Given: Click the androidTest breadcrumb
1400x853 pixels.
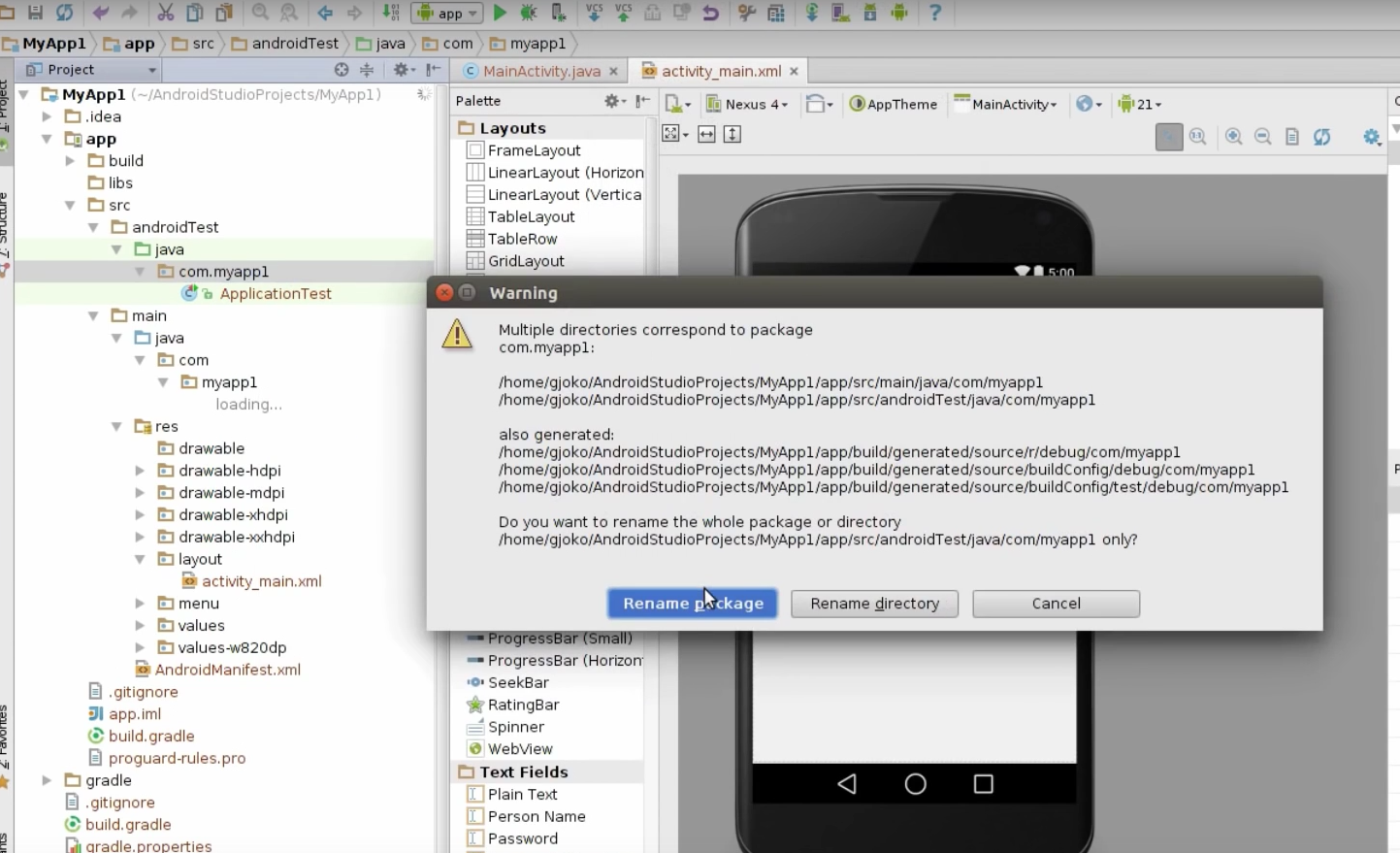Looking at the screenshot, I should click(x=285, y=44).
